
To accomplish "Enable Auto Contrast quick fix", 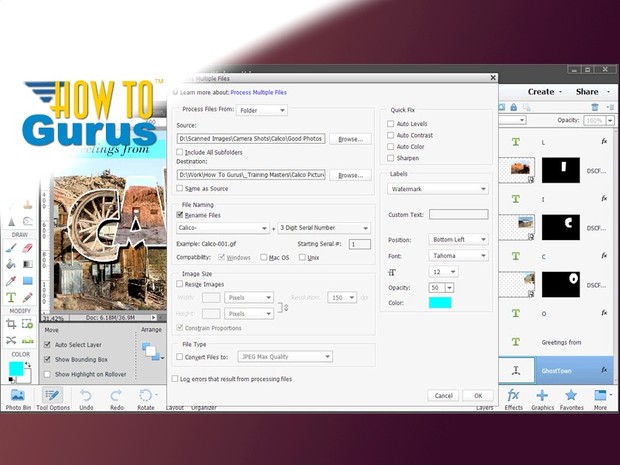I will click(x=391, y=135).
